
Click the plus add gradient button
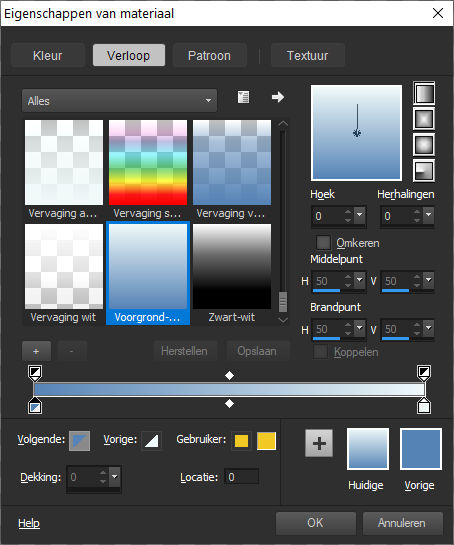(36, 351)
